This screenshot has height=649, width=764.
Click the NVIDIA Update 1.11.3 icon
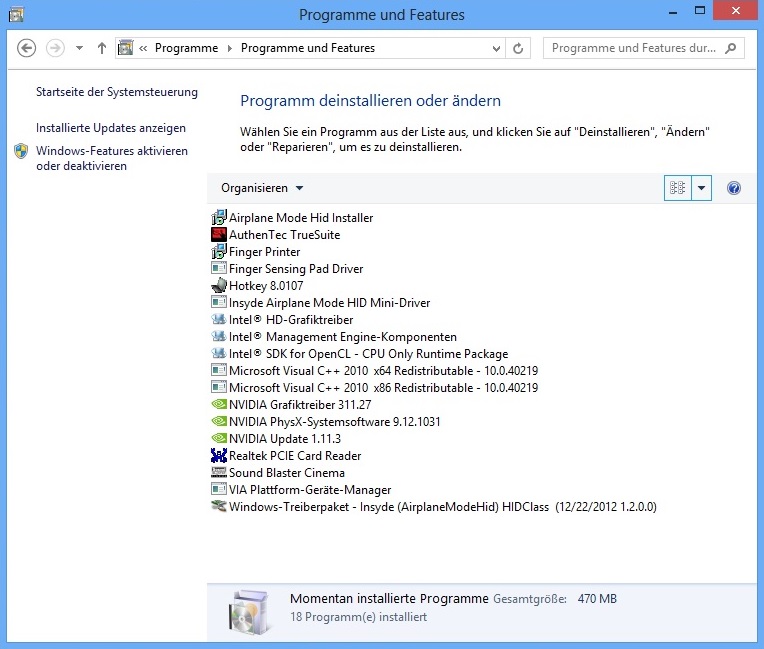pyautogui.click(x=219, y=438)
